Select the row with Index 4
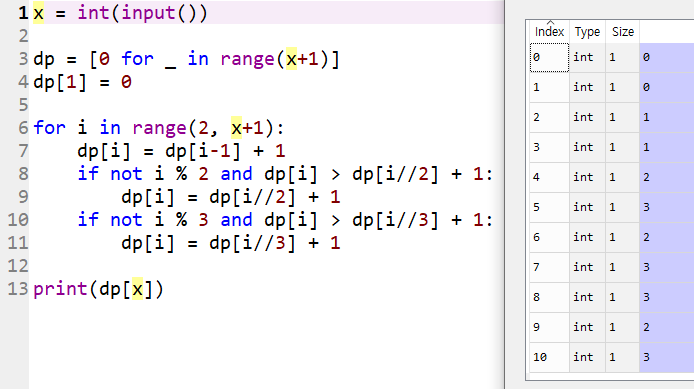The width and height of the screenshot is (694, 389). point(612,177)
